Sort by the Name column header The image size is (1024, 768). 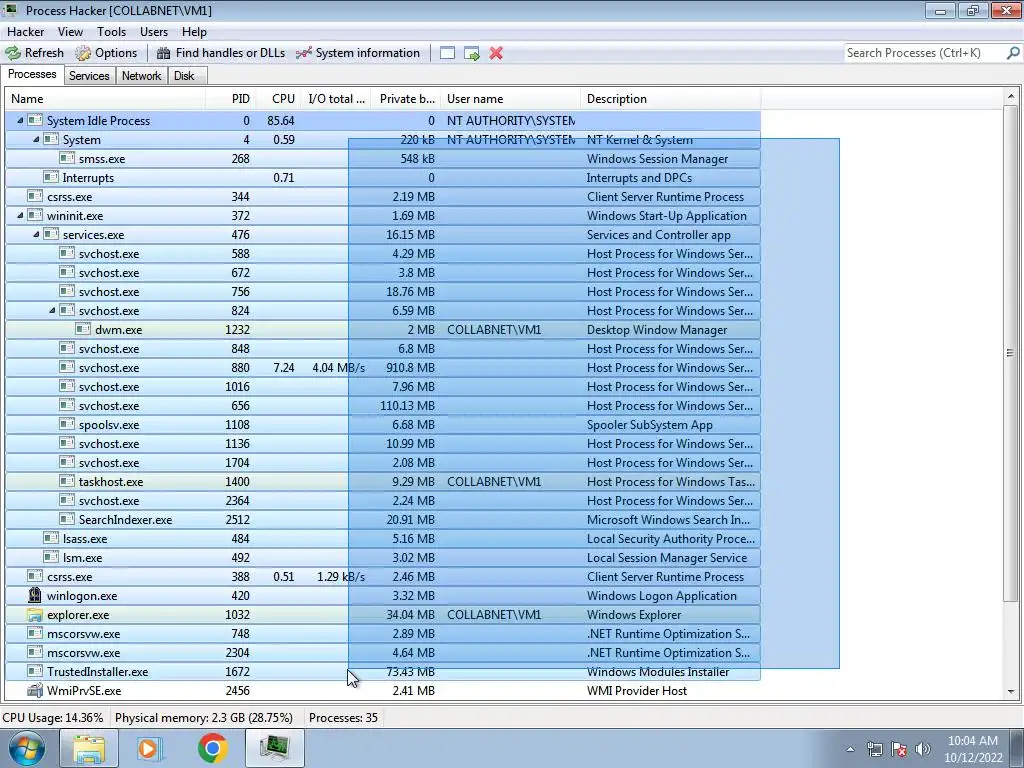[x=106, y=99]
